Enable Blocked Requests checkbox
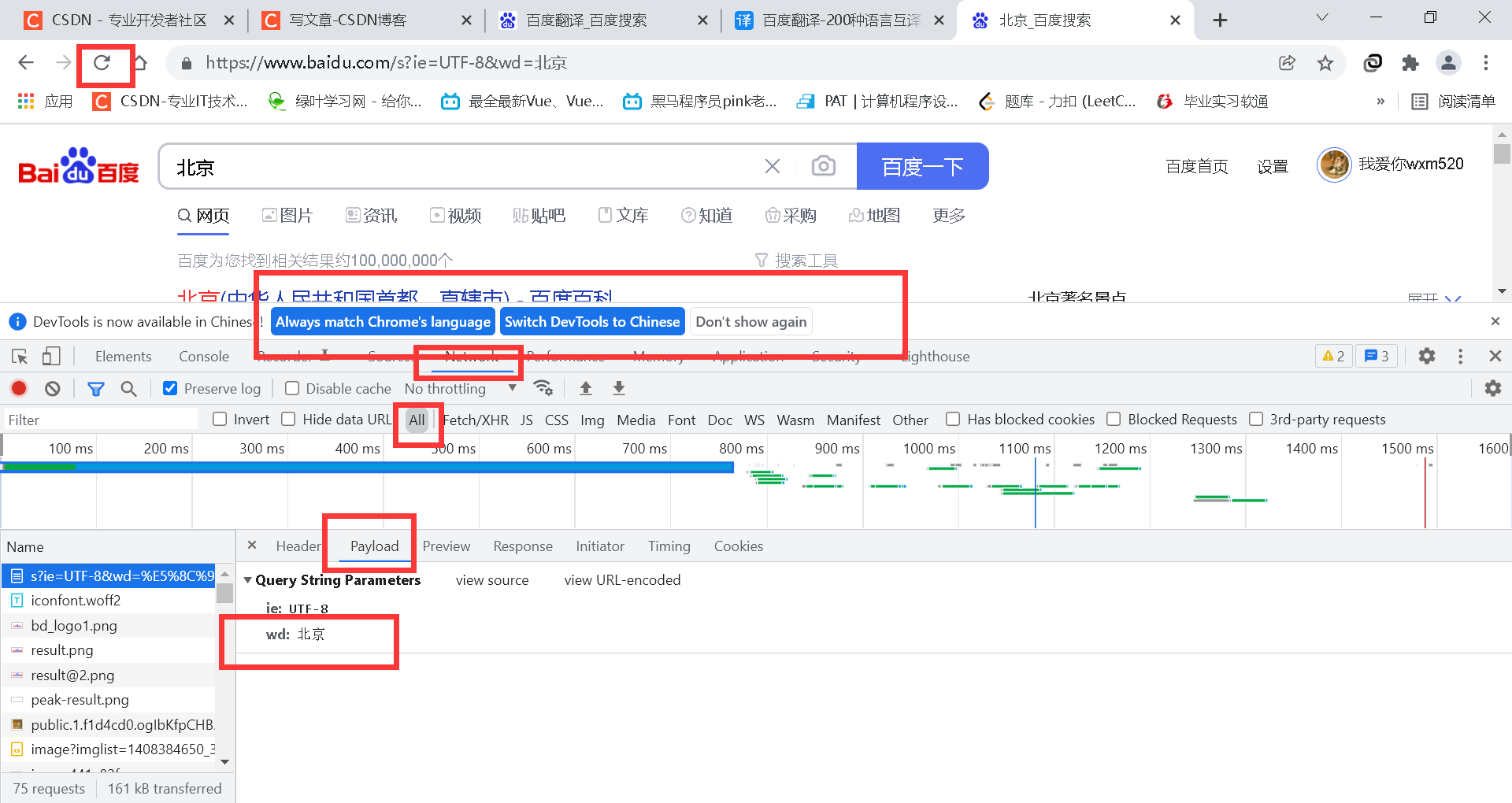The width and height of the screenshot is (1512, 803). click(1114, 420)
